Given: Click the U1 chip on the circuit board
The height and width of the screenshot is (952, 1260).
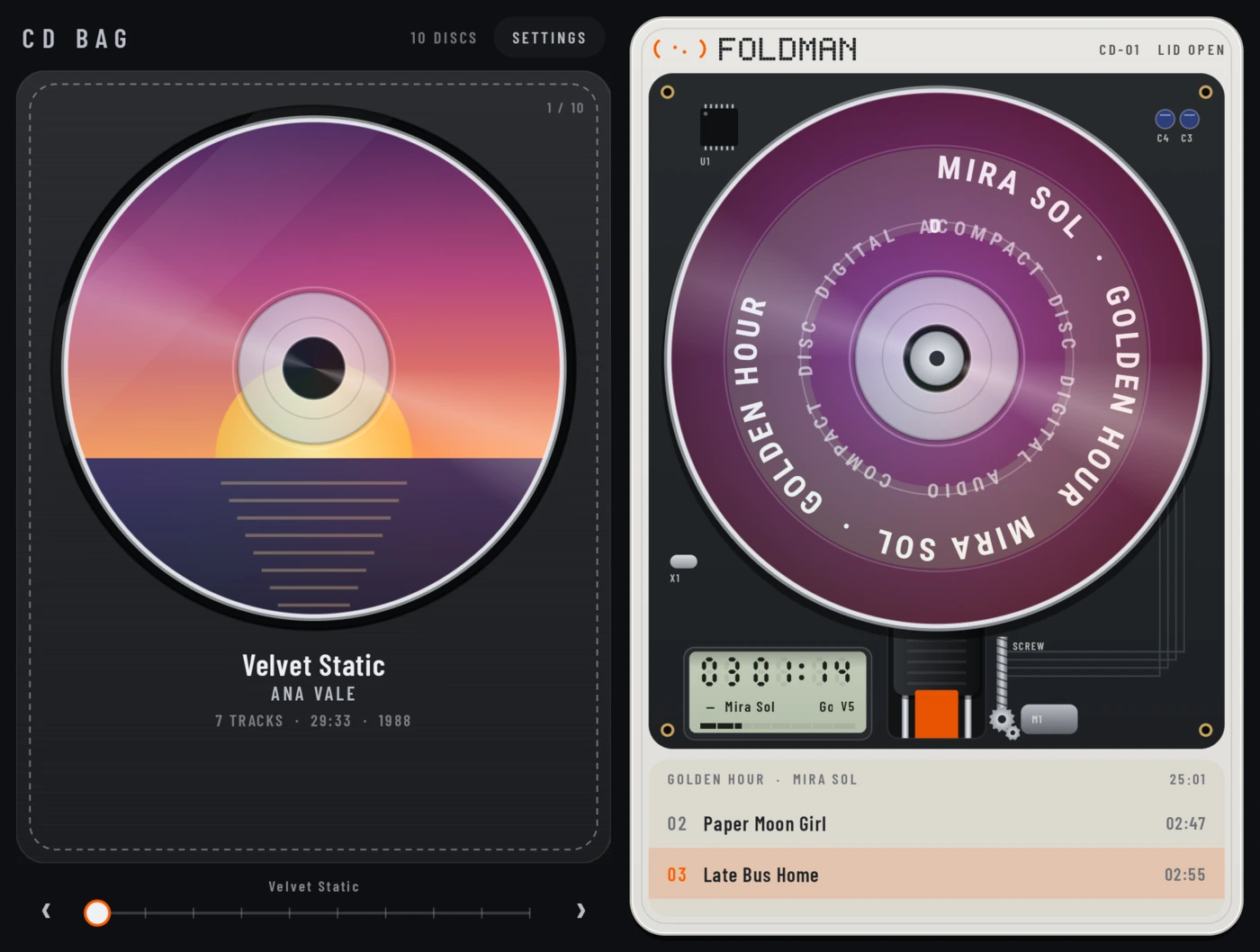Looking at the screenshot, I should click(718, 127).
